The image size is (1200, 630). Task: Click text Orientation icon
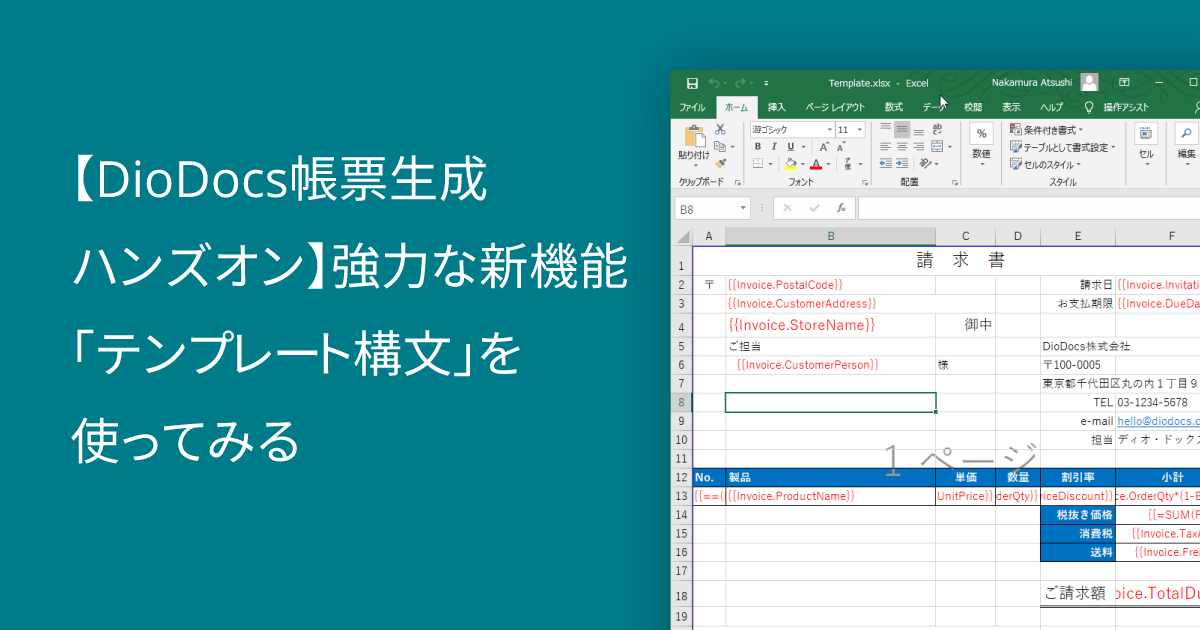point(925,163)
